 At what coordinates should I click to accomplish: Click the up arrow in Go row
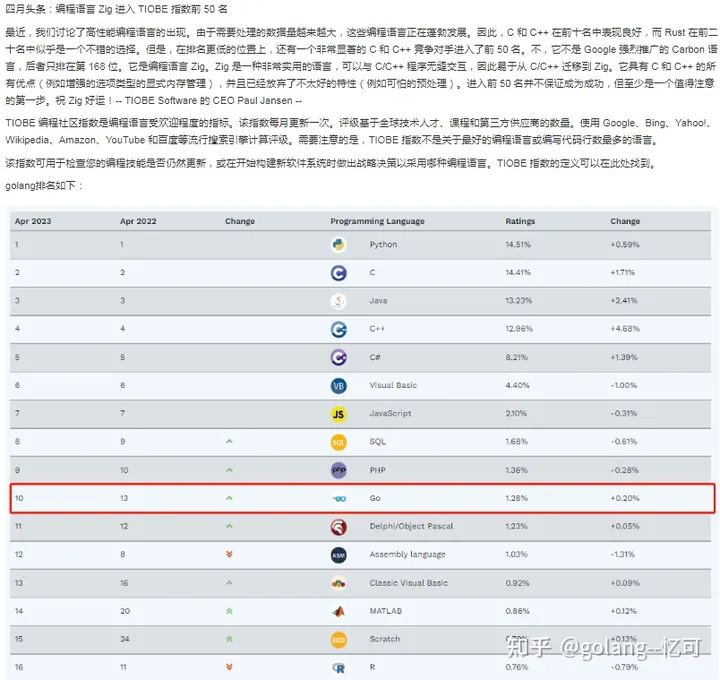pyautogui.click(x=229, y=498)
